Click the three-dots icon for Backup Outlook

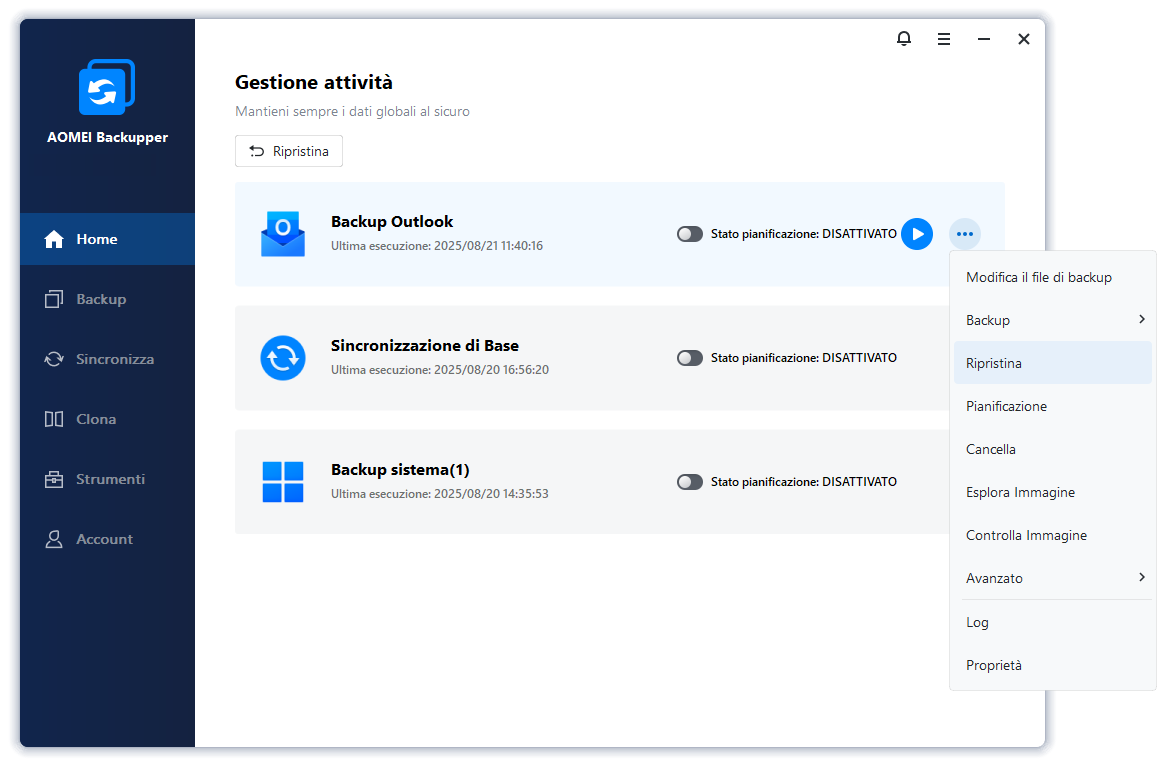pyautogui.click(x=965, y=234)
